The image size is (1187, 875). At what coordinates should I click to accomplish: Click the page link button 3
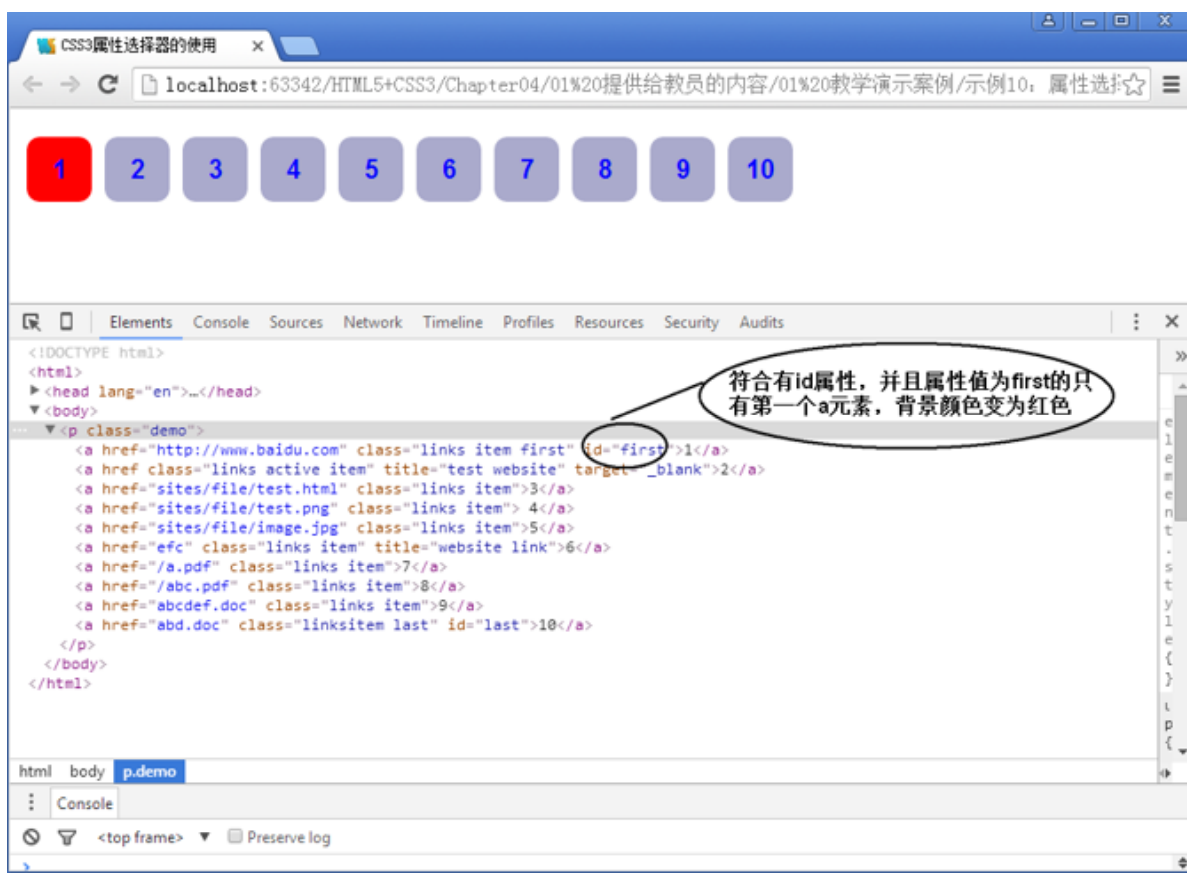(215, 169)
